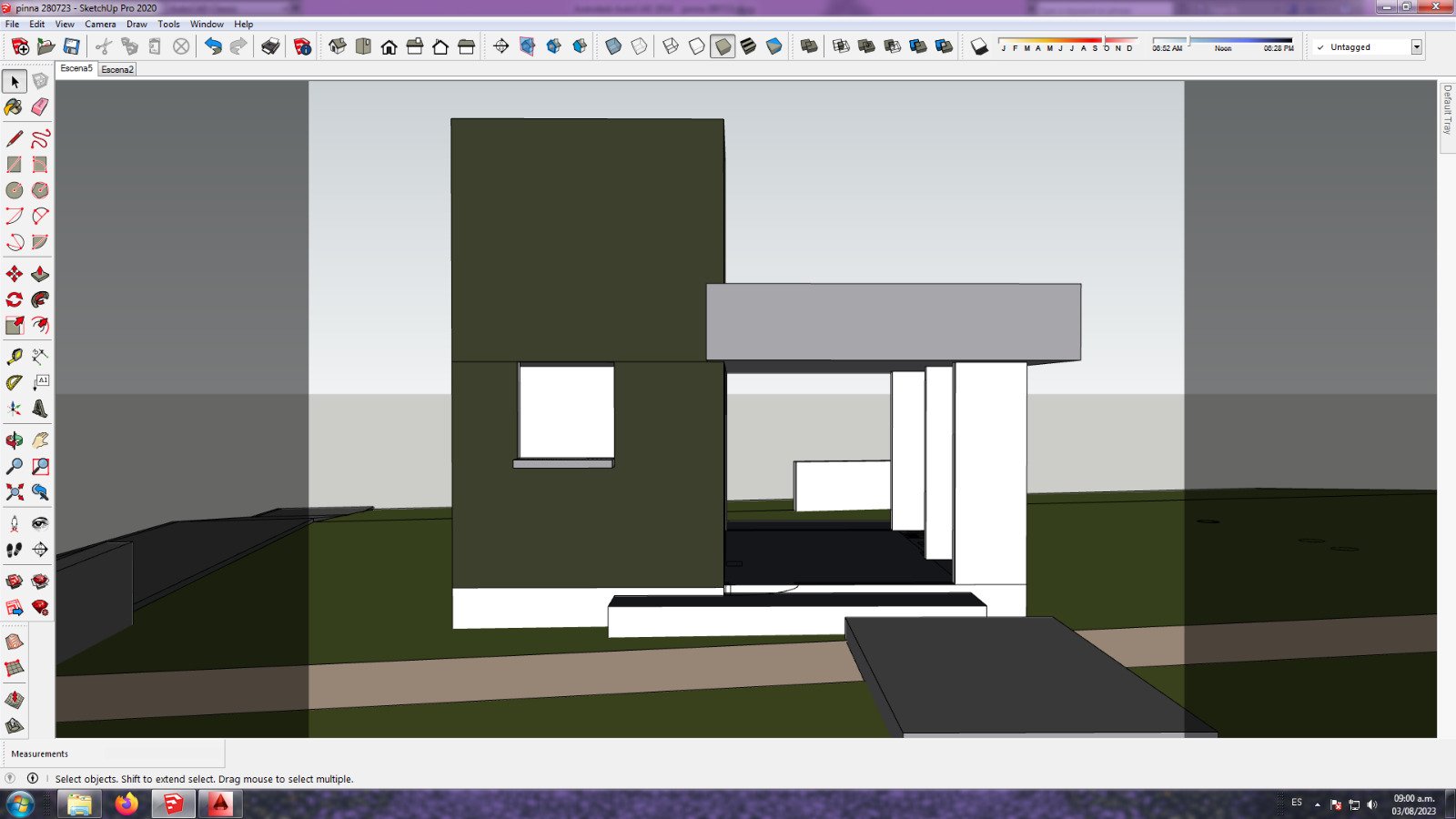Select the Move tool
Viewport: 1456px width, 819px height.
15,274
